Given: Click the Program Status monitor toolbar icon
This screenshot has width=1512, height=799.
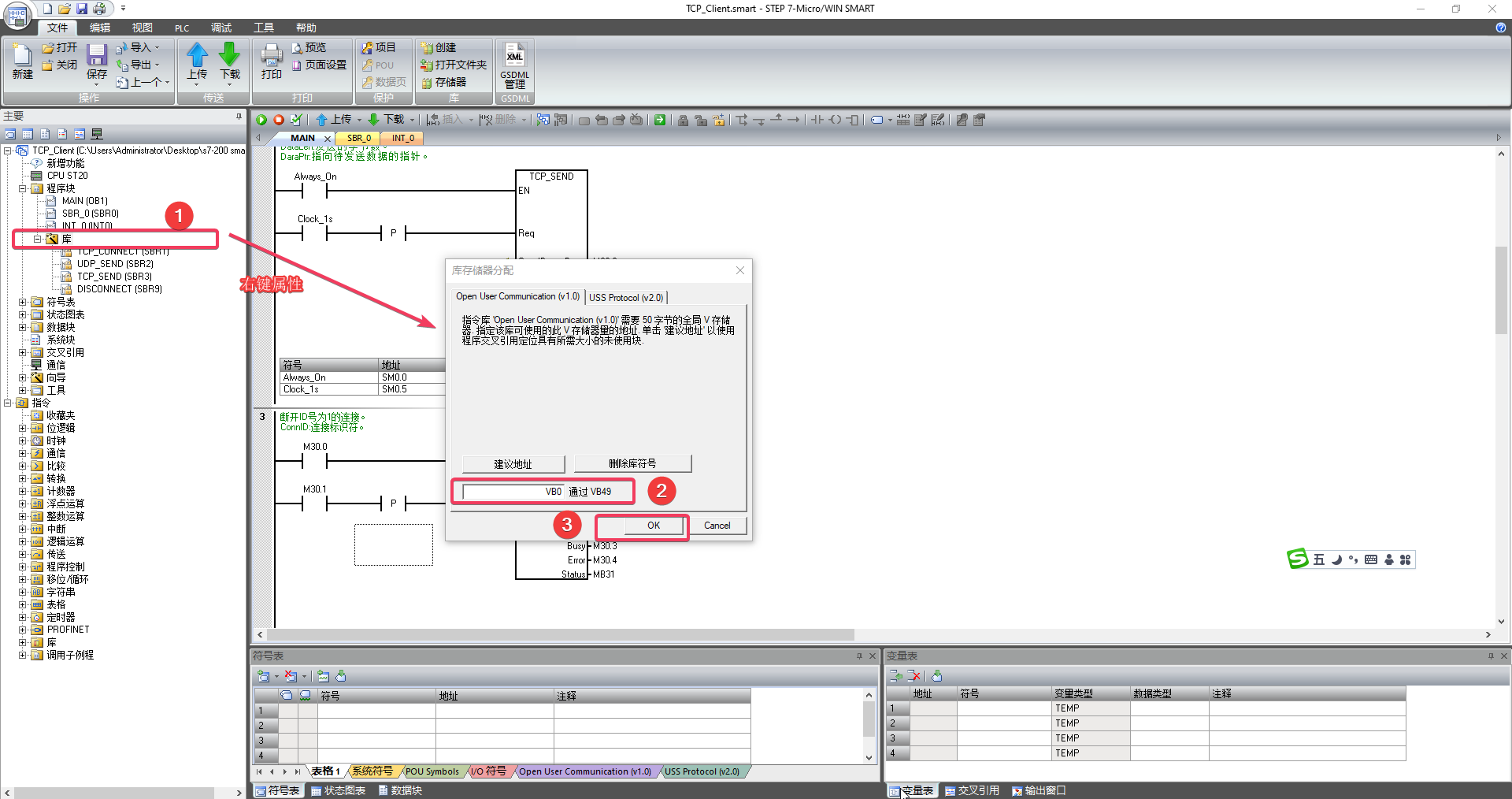Looking at the screenshot, I should point(543,120).
